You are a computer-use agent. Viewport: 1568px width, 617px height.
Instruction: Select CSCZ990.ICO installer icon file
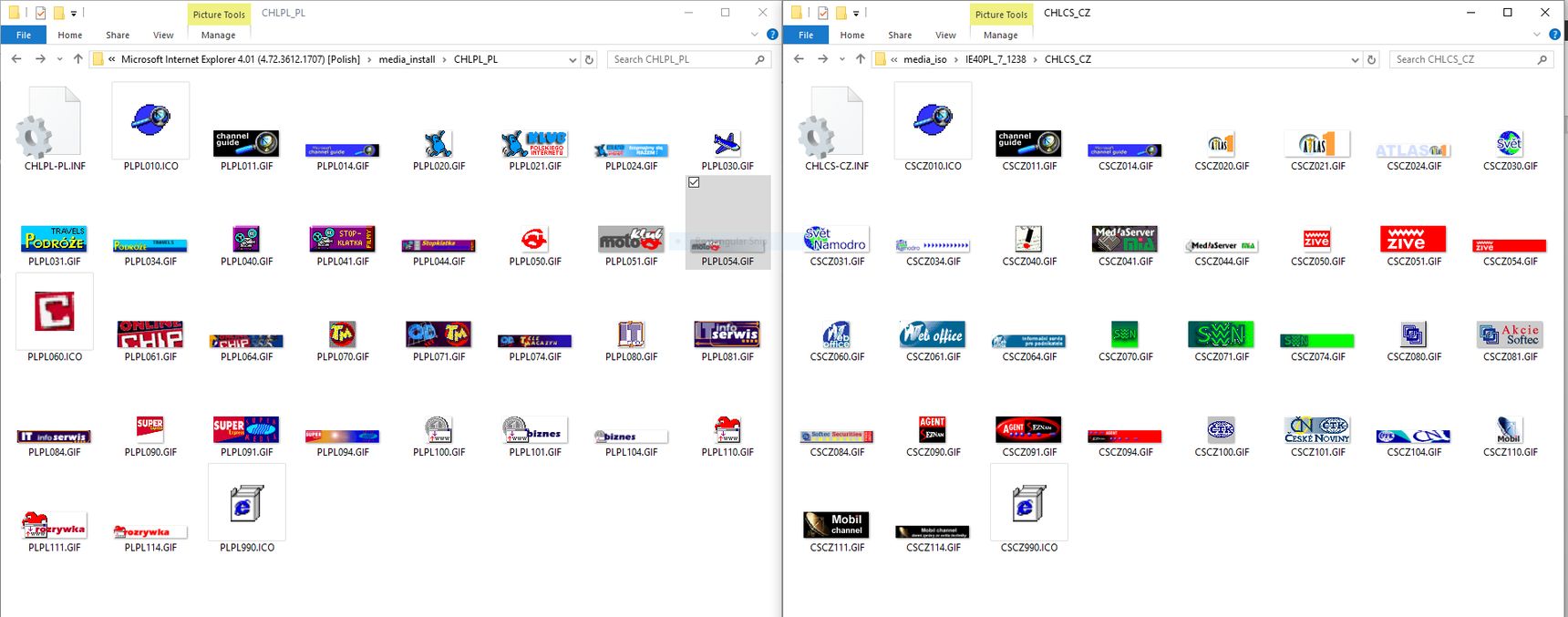[x=1028, y=502]
